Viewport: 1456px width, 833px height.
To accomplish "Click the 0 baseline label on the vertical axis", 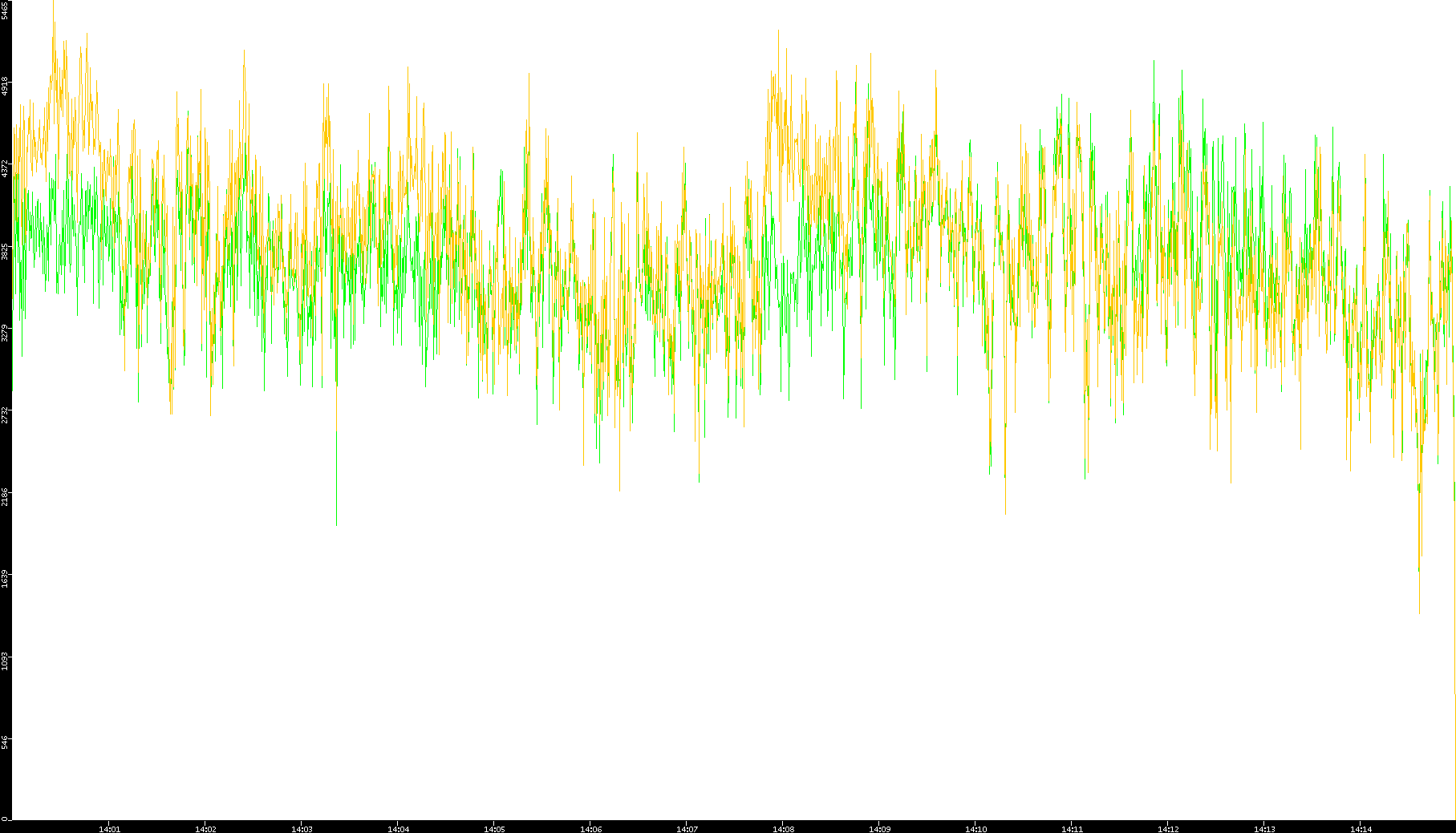I will coord(5,819).
